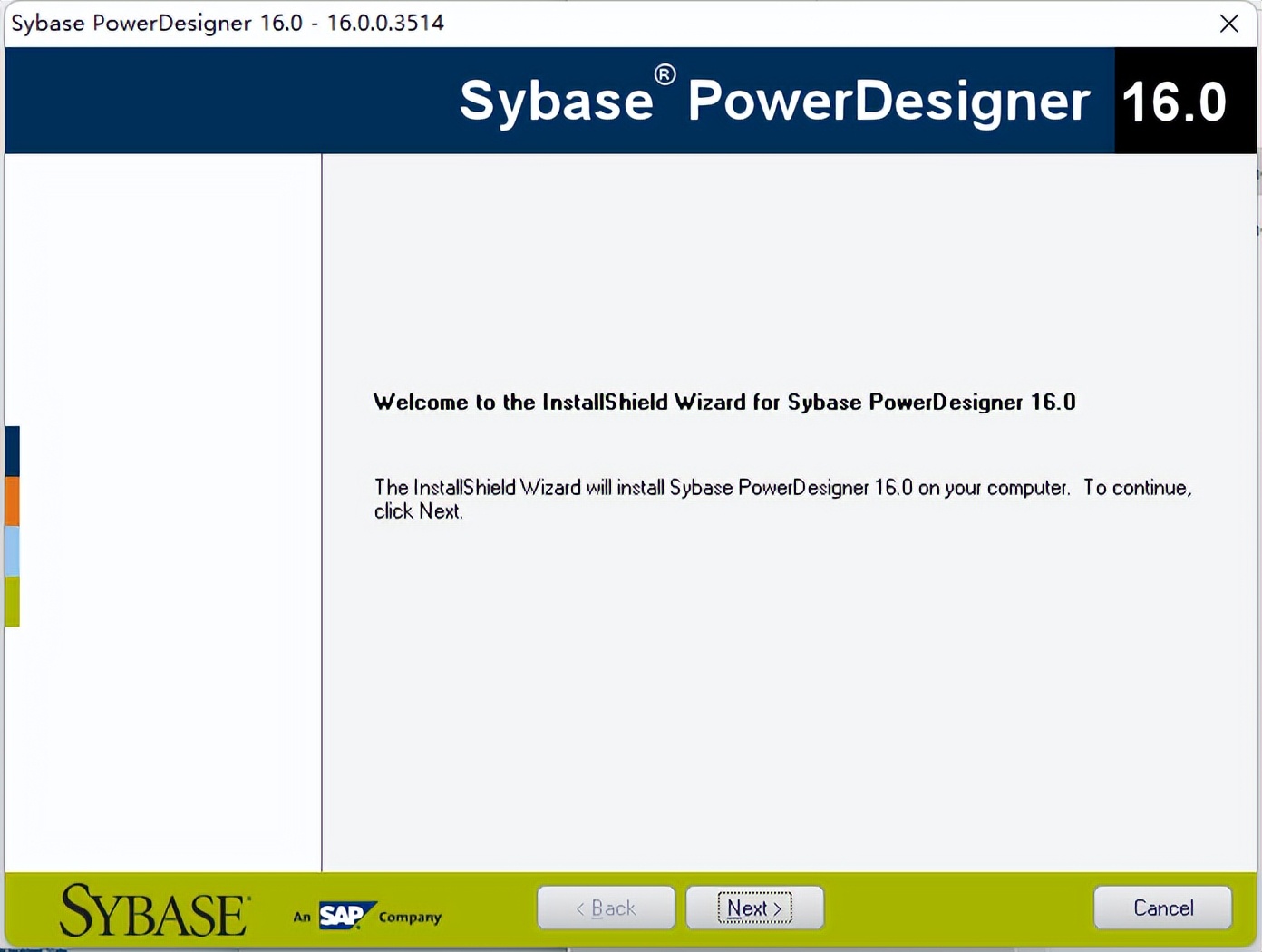This screenshot has width=1262, height=952.
Task: Select the light blue color block
Action: pyautogui.click(x=12, y=550)
